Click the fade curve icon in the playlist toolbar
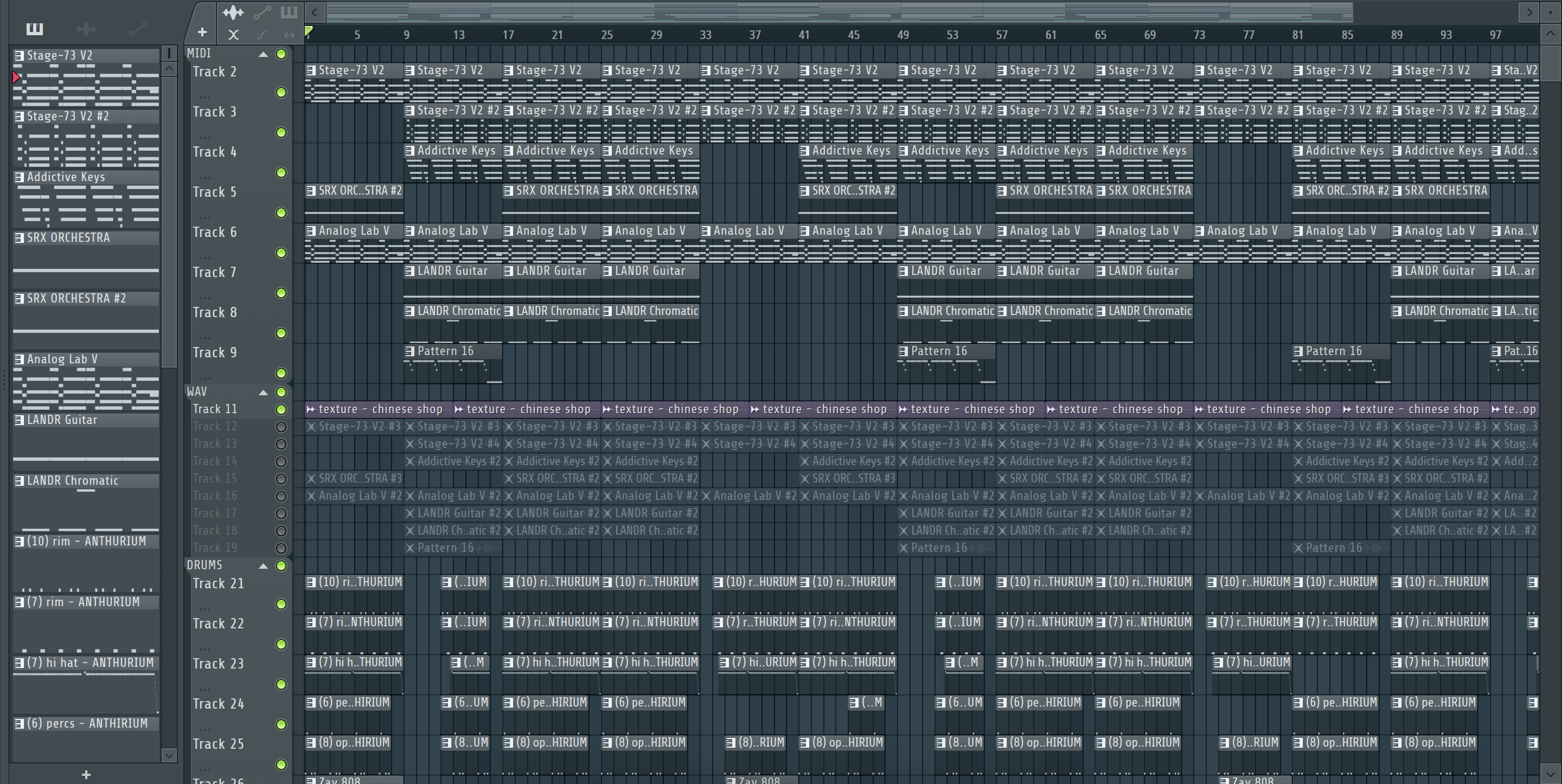The height and width of the screenshot is (784, 1562). click(262, 35)
